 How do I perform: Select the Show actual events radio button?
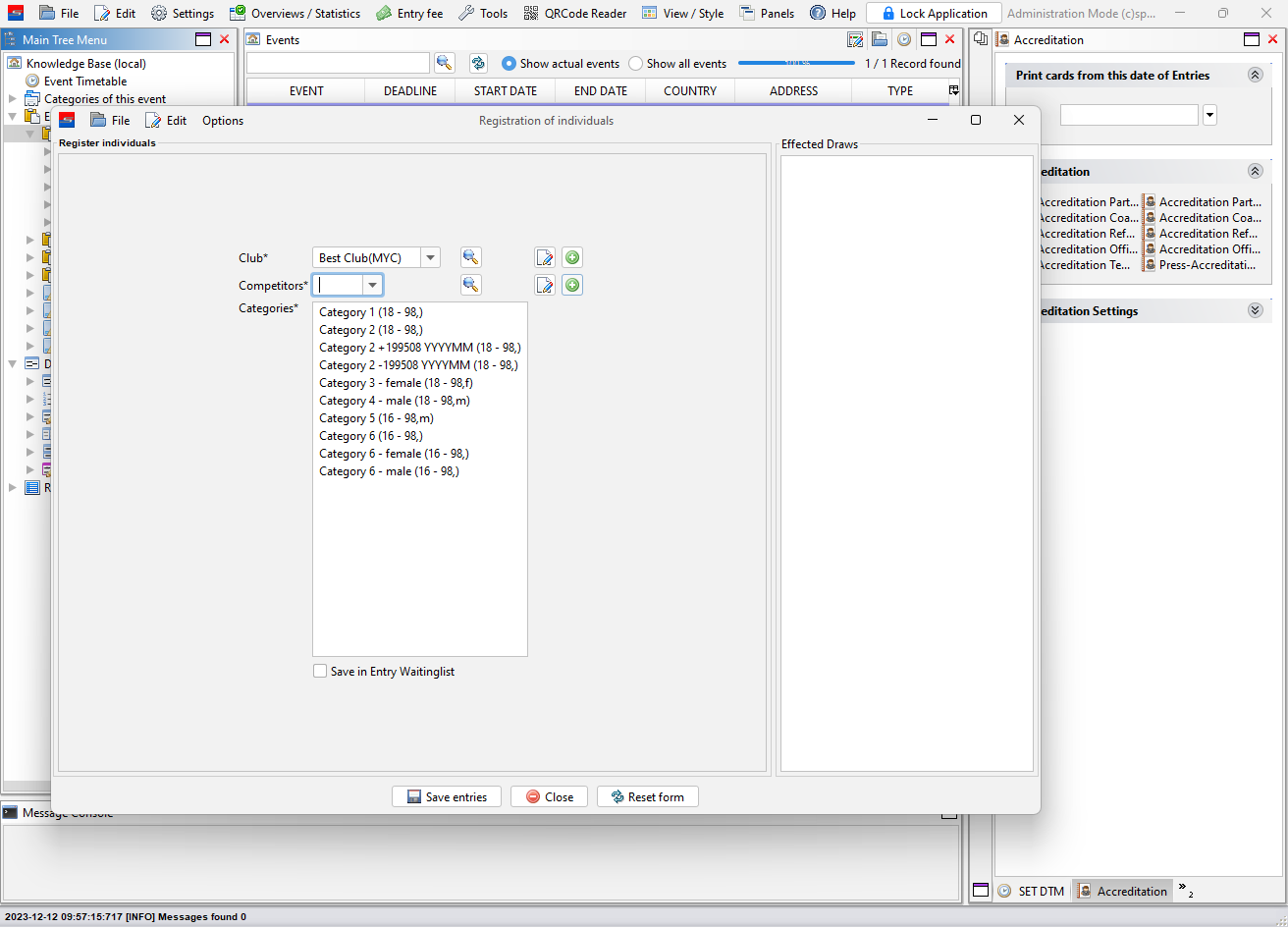click(509, 63)
